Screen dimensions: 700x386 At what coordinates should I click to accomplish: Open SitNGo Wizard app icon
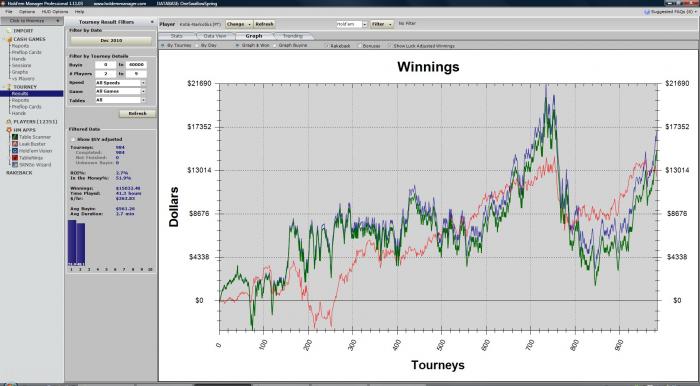click(15, 165)
